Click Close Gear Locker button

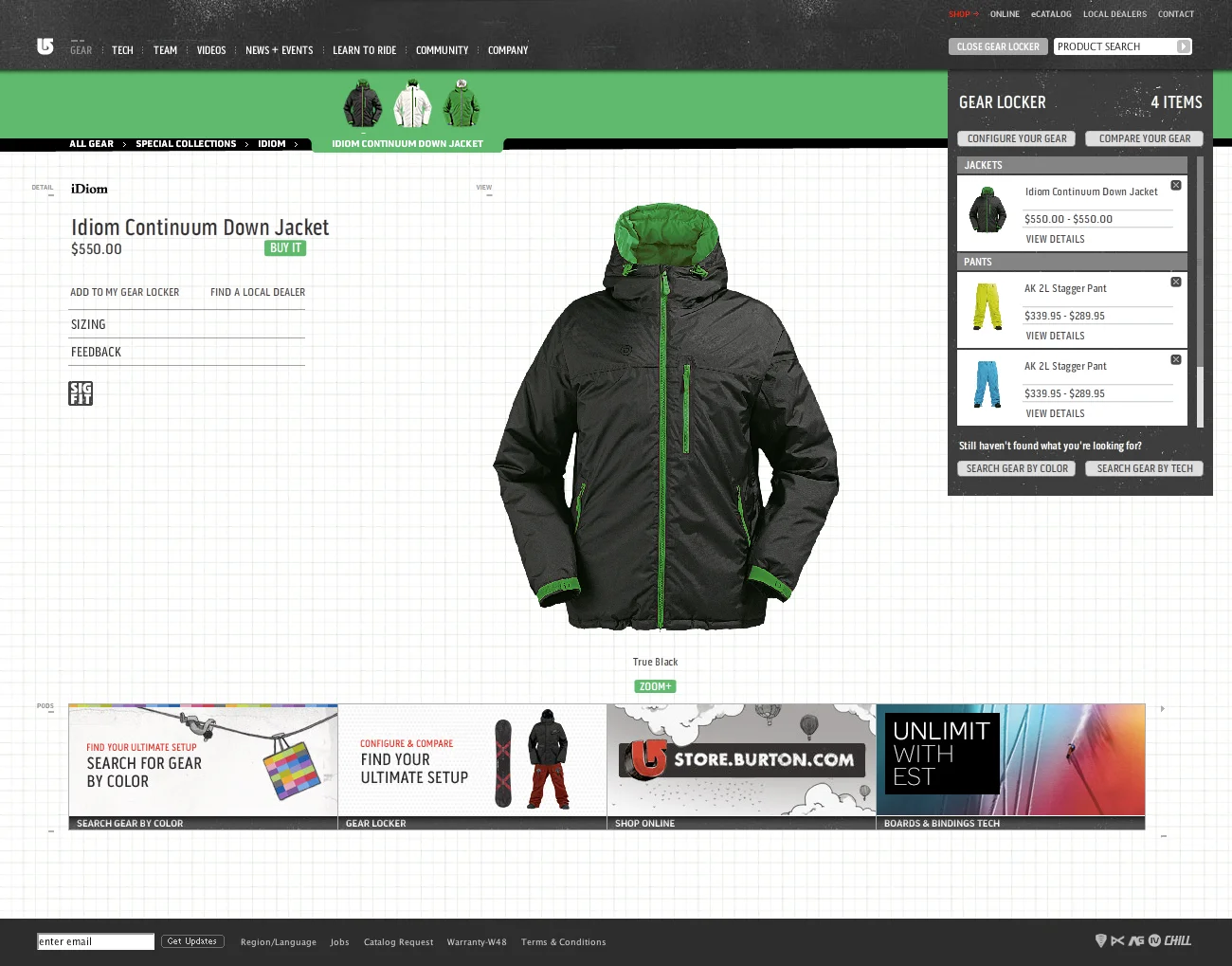(x=998, y=46)
